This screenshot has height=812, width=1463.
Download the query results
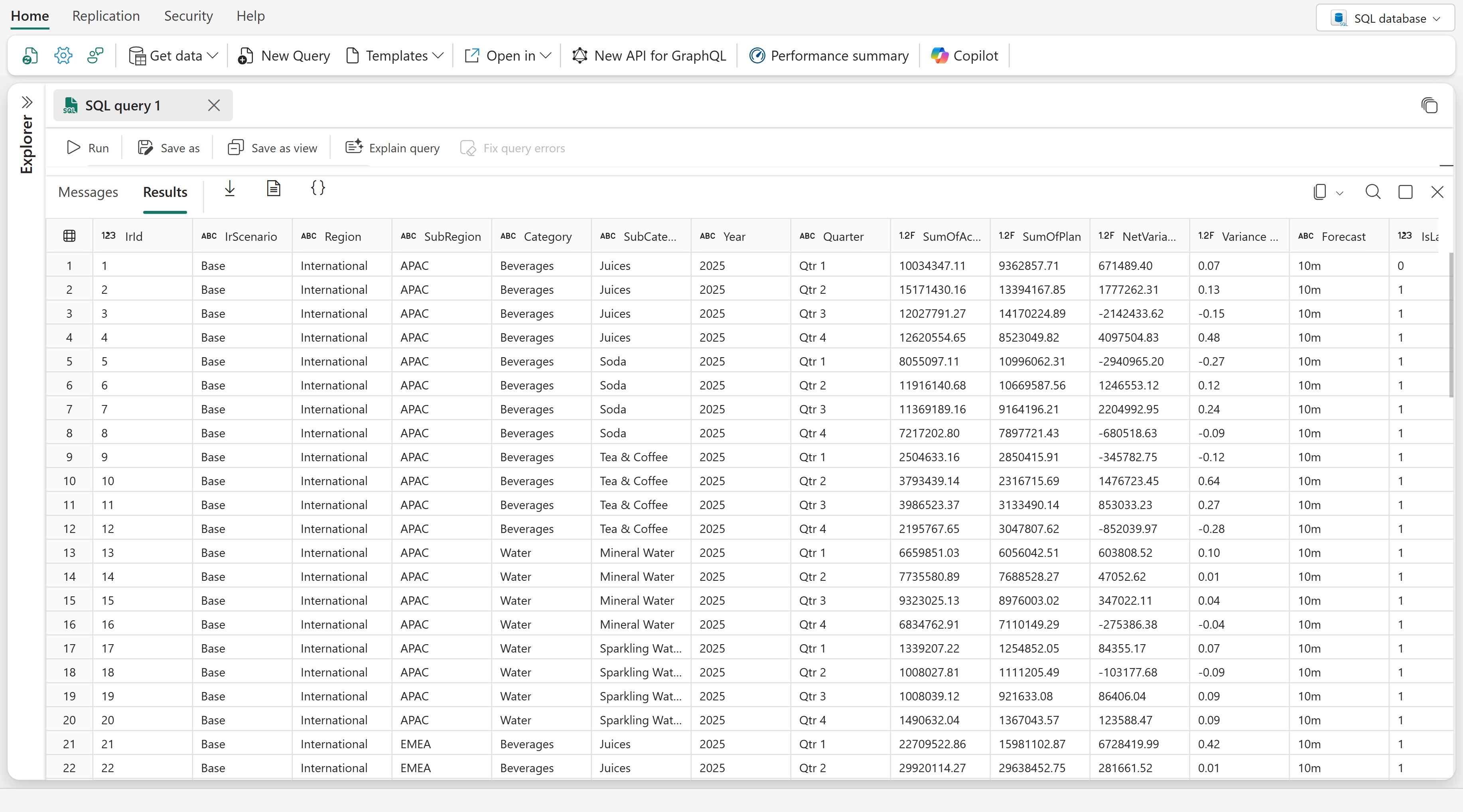(x=229, y=189)
